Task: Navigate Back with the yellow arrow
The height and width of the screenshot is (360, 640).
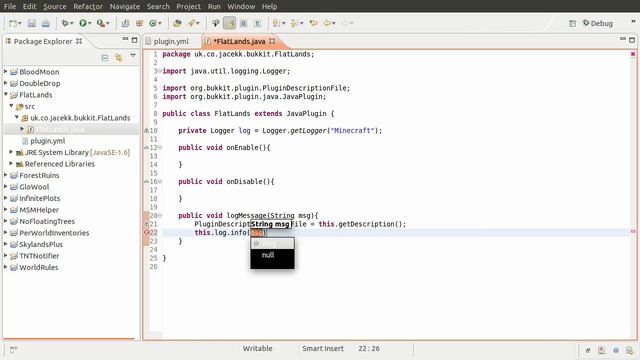Action: tap(327, 23)
